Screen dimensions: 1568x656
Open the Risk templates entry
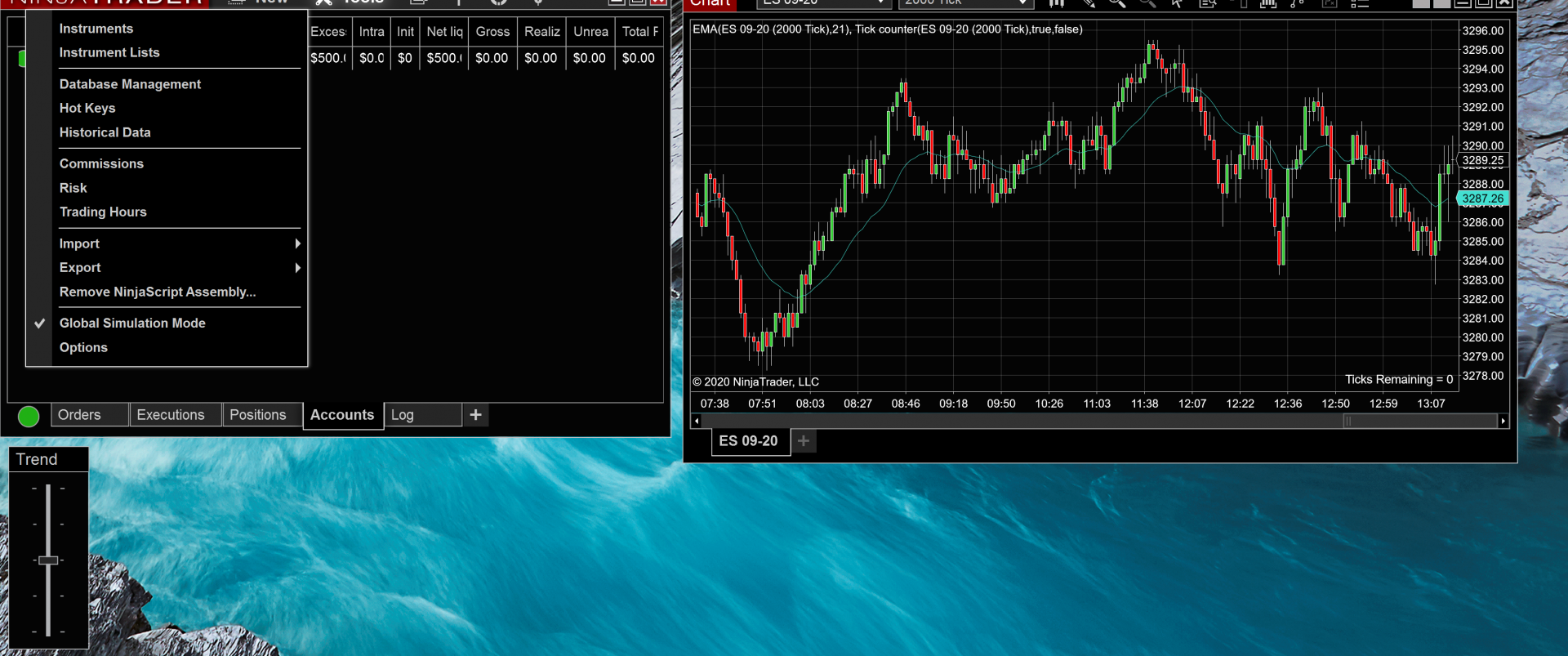point(73,188)
